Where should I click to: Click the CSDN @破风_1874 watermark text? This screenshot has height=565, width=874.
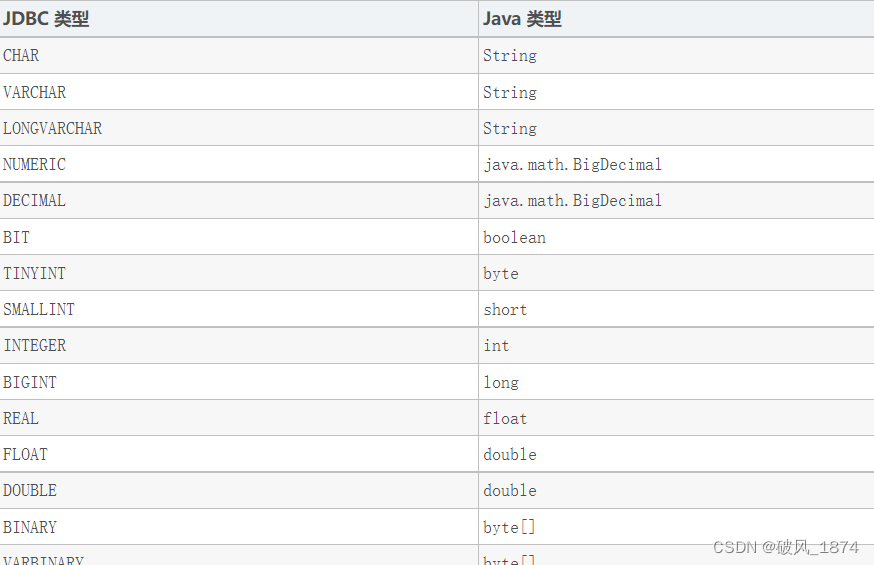(x=785, y=547)
